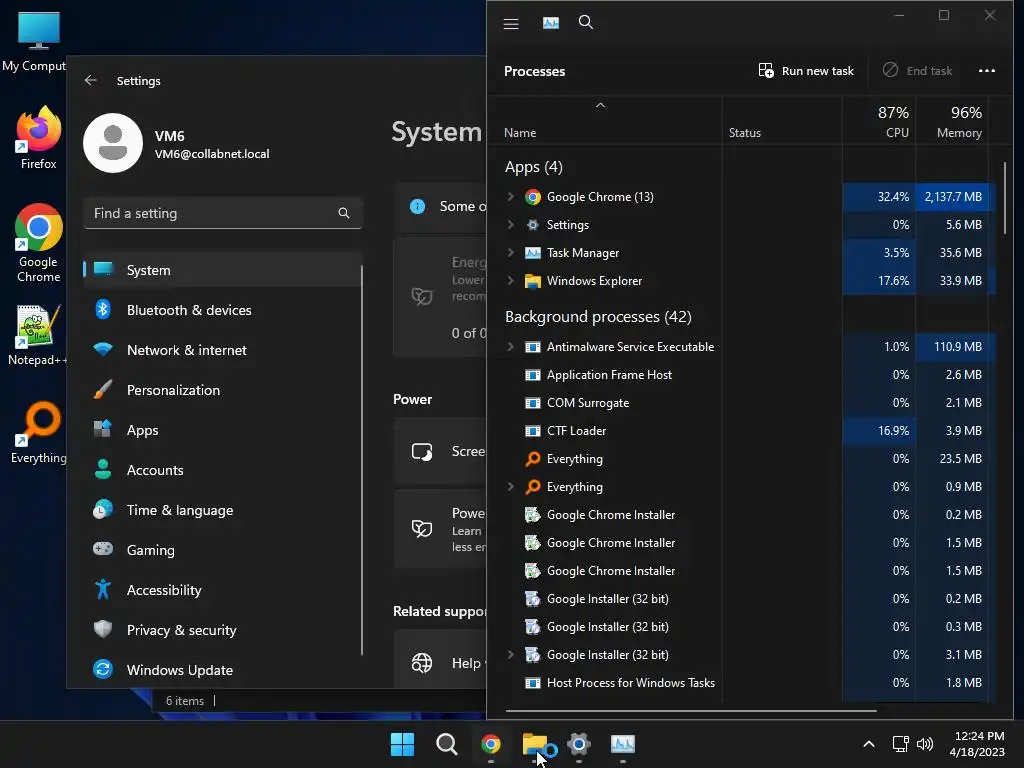Select the first Everything process icon
The width and height of the screenshot is (1024, 768).
[533, 458]
